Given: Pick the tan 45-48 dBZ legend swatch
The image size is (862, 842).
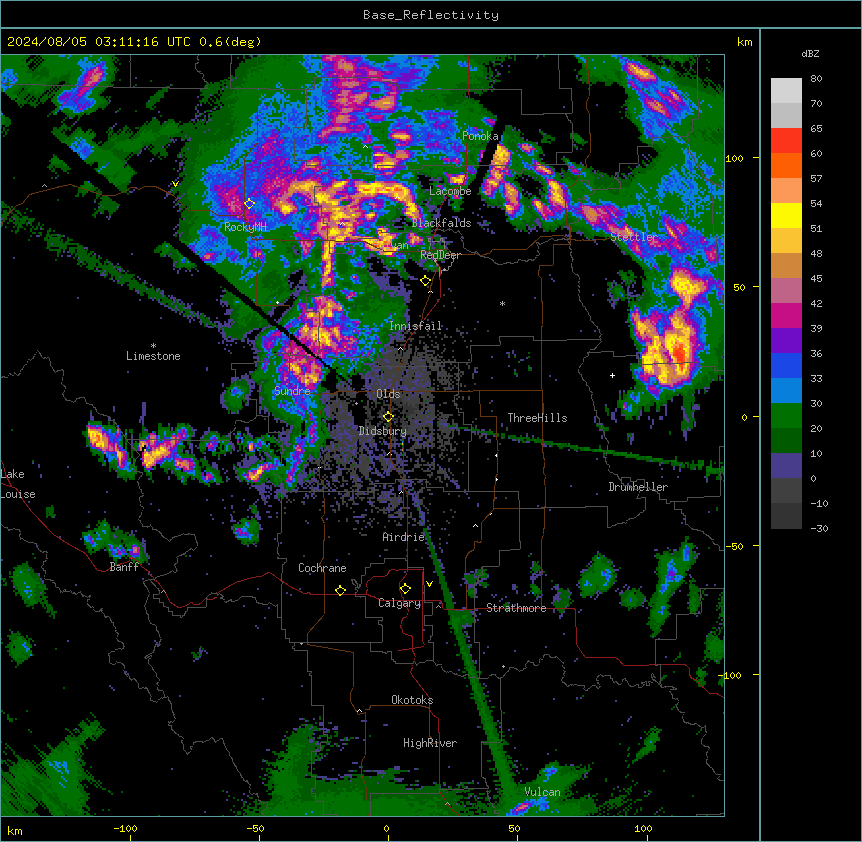Looking at the screenshot, I should tap(786, 265).
